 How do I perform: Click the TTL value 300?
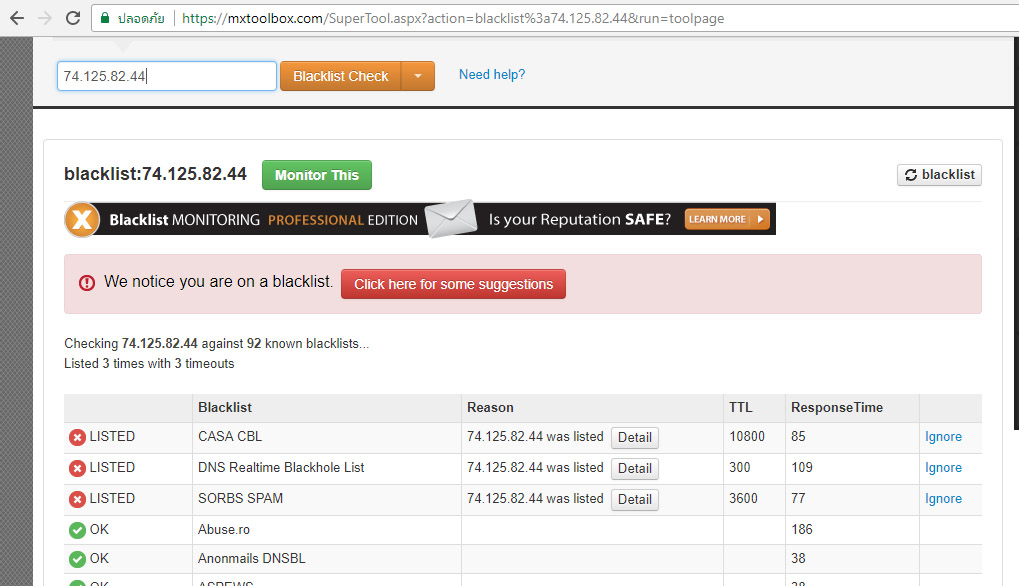pos(740,468)
